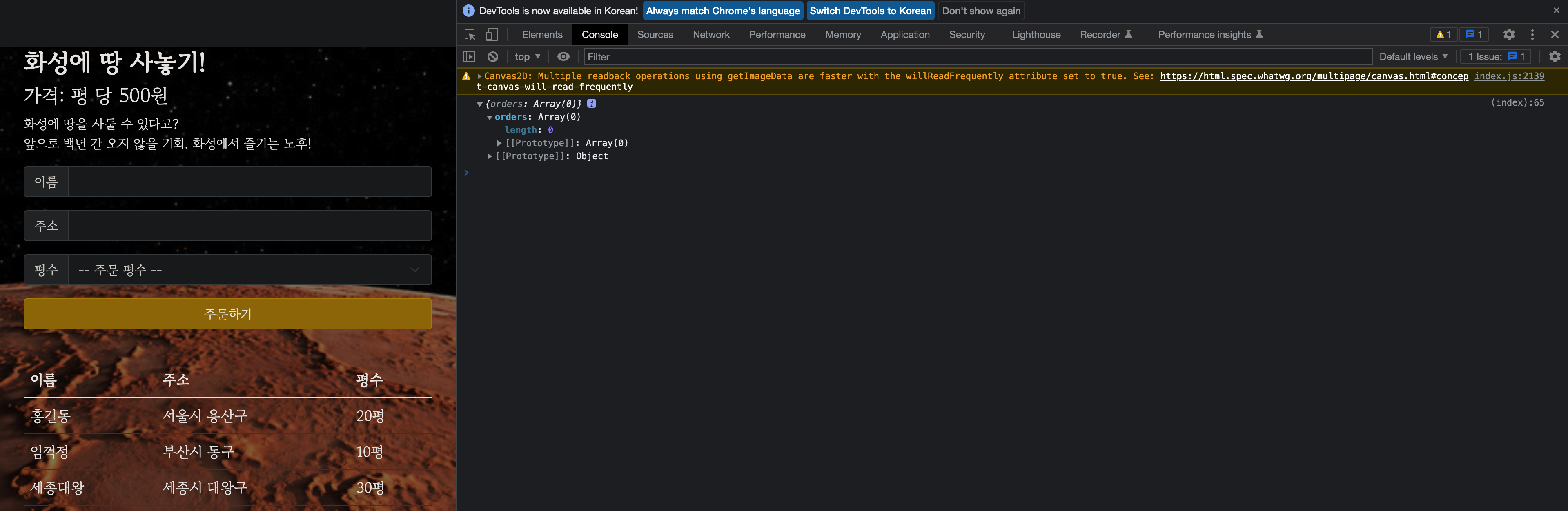Screen dimensions: 1568x511
Task: Open the Sources tab
Action: click(x=655, y=35)
